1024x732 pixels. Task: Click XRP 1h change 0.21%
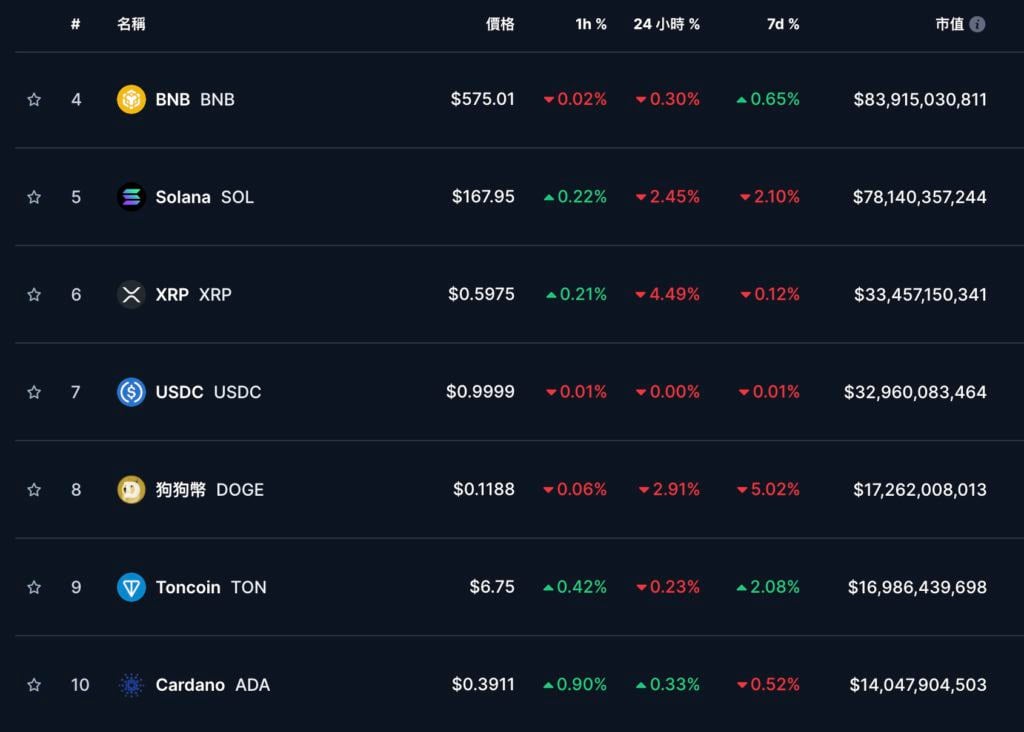(x=576, y=294)
